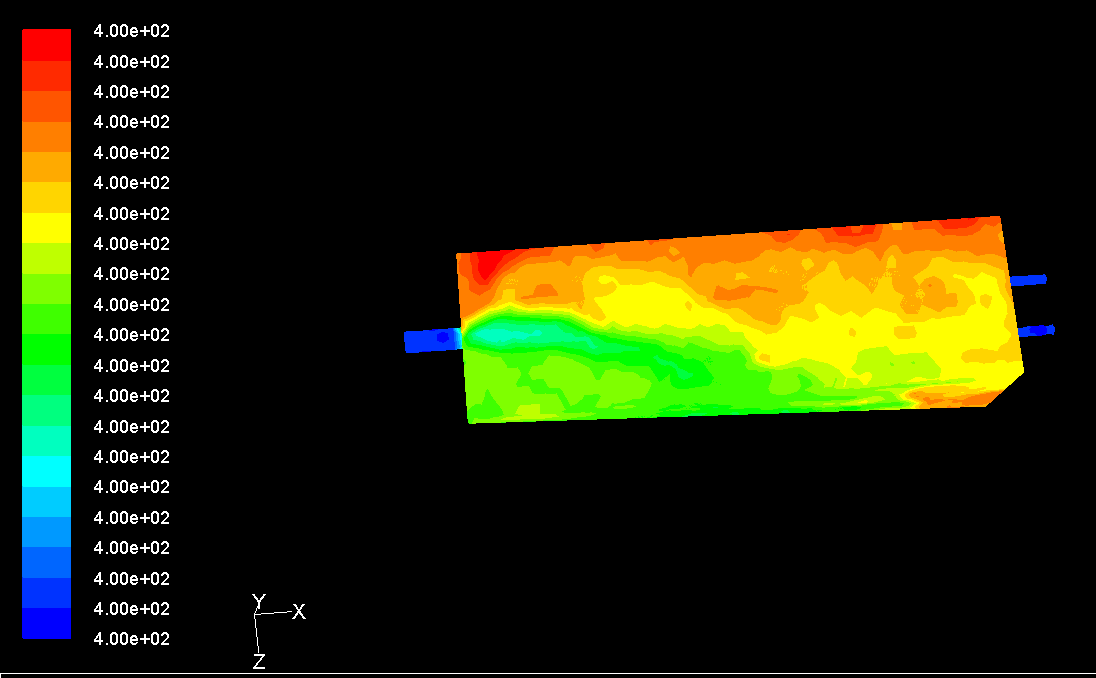Select the origin of the axis triad
This screenshot has width=1096, height=678.
(x=256, y=615)
